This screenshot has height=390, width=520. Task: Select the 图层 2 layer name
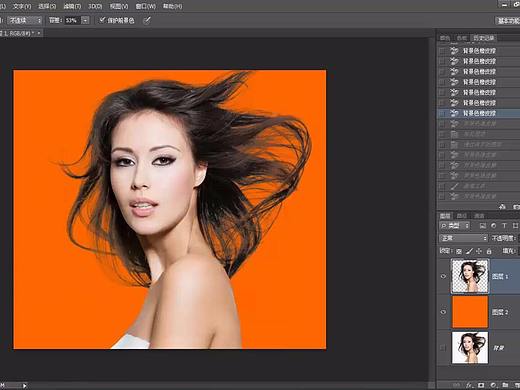500,312
